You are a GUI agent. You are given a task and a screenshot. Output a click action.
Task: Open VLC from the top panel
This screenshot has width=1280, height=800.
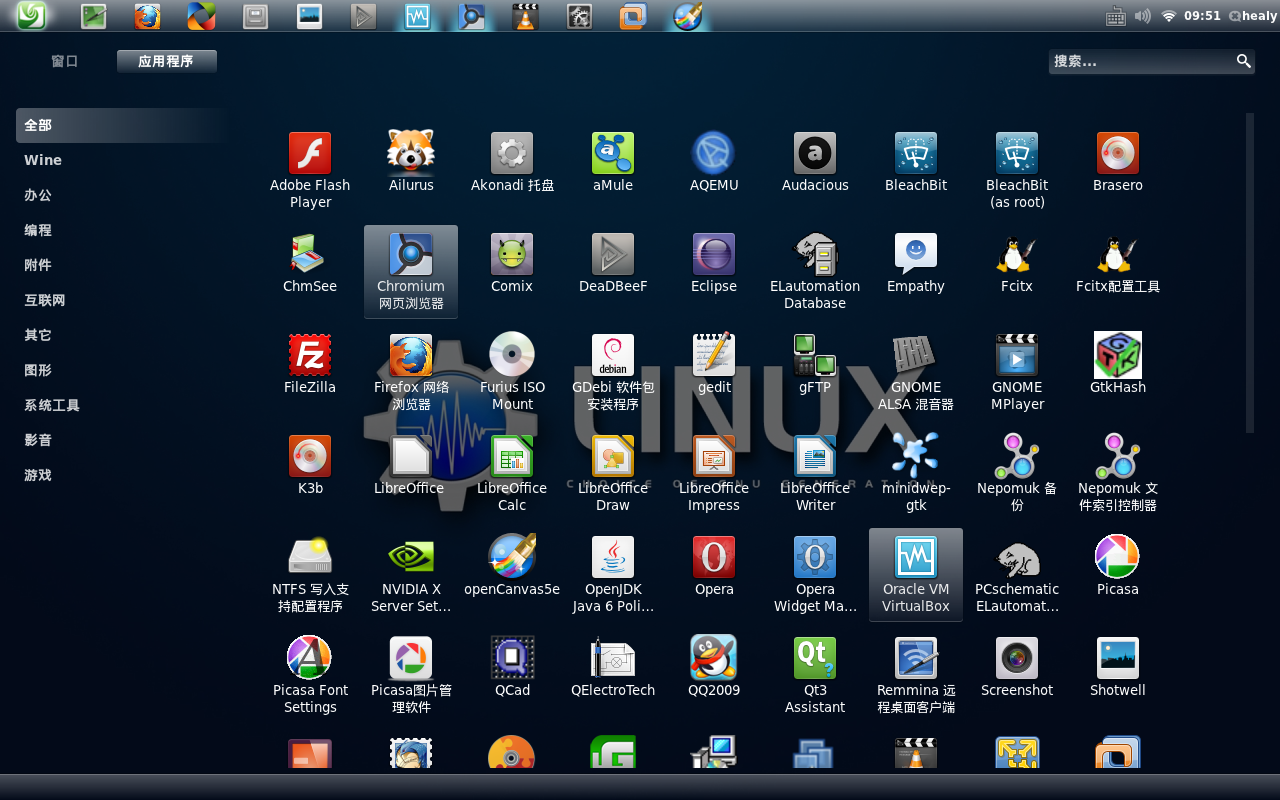click(524, 16)
